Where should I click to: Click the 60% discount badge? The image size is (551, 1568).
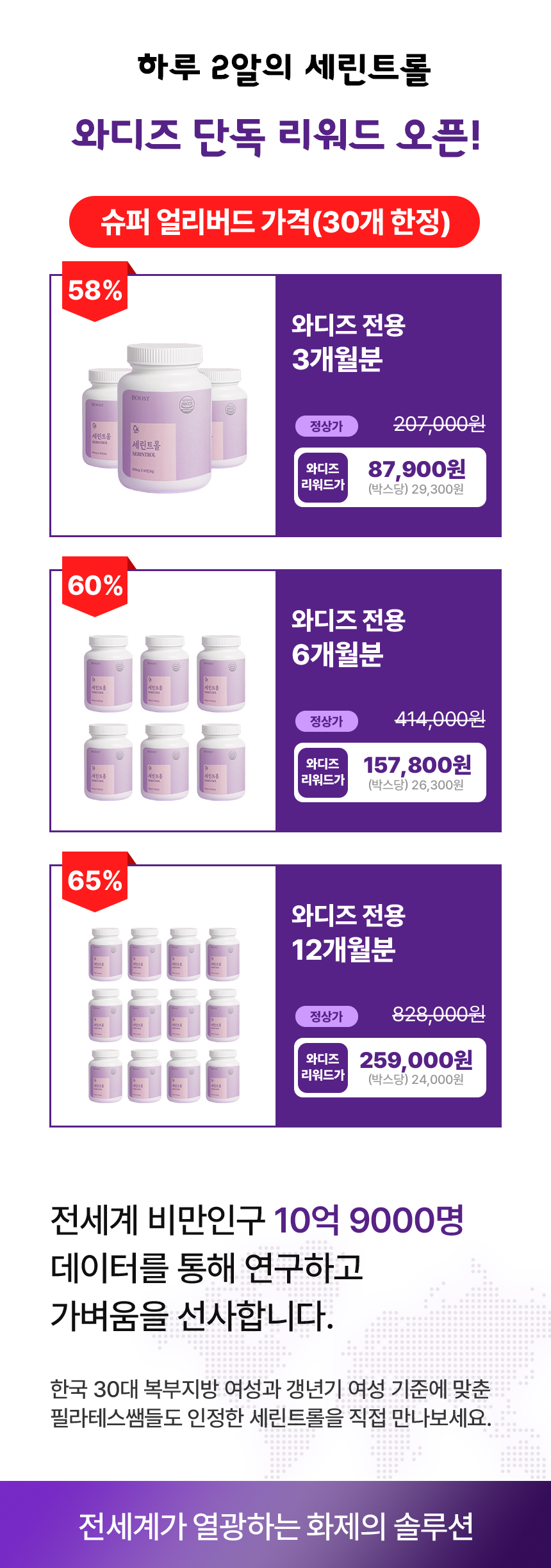95,586
